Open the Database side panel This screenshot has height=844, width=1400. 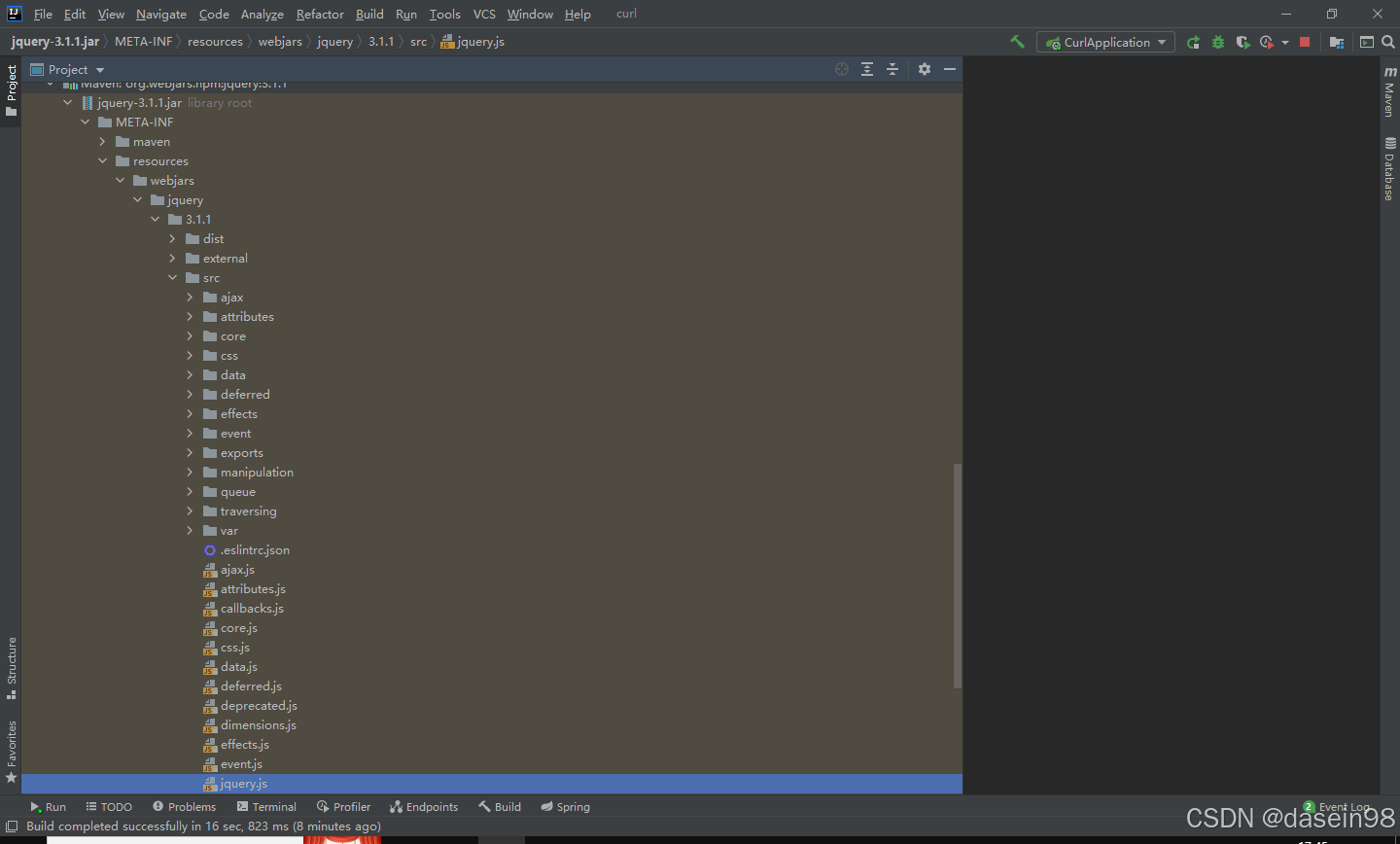pyautogui.click(x=1389, y=169)
